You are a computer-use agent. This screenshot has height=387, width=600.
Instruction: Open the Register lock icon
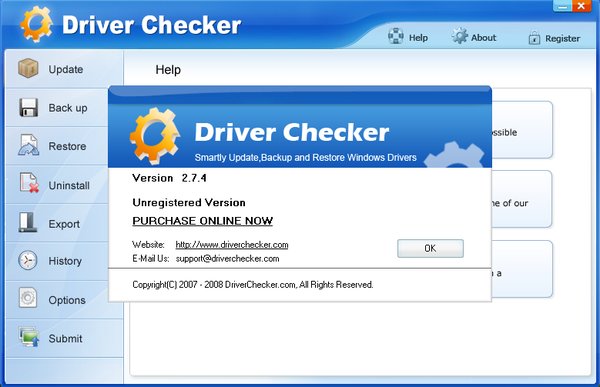pos(534,38)
